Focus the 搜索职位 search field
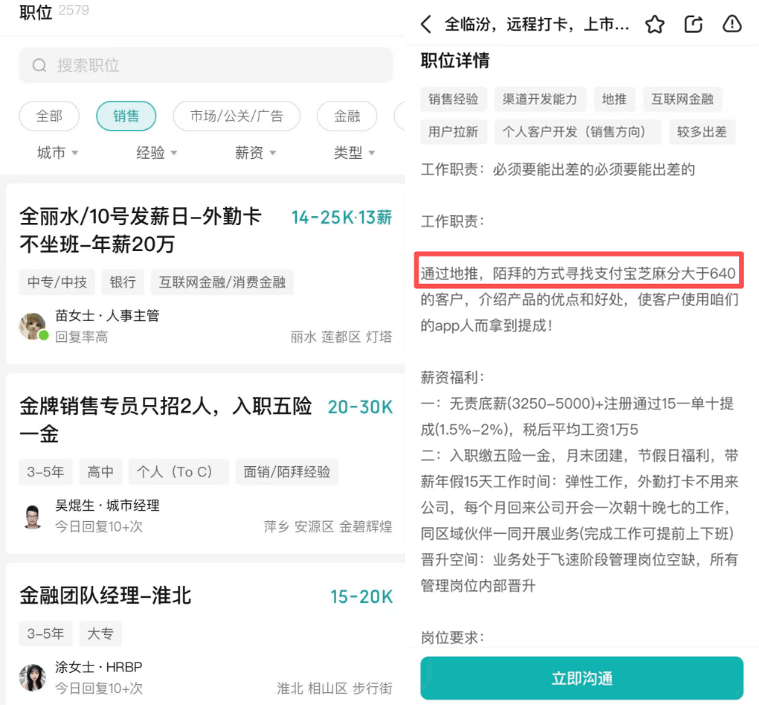This screenshot has width=759, height=705. pos(206,65)
